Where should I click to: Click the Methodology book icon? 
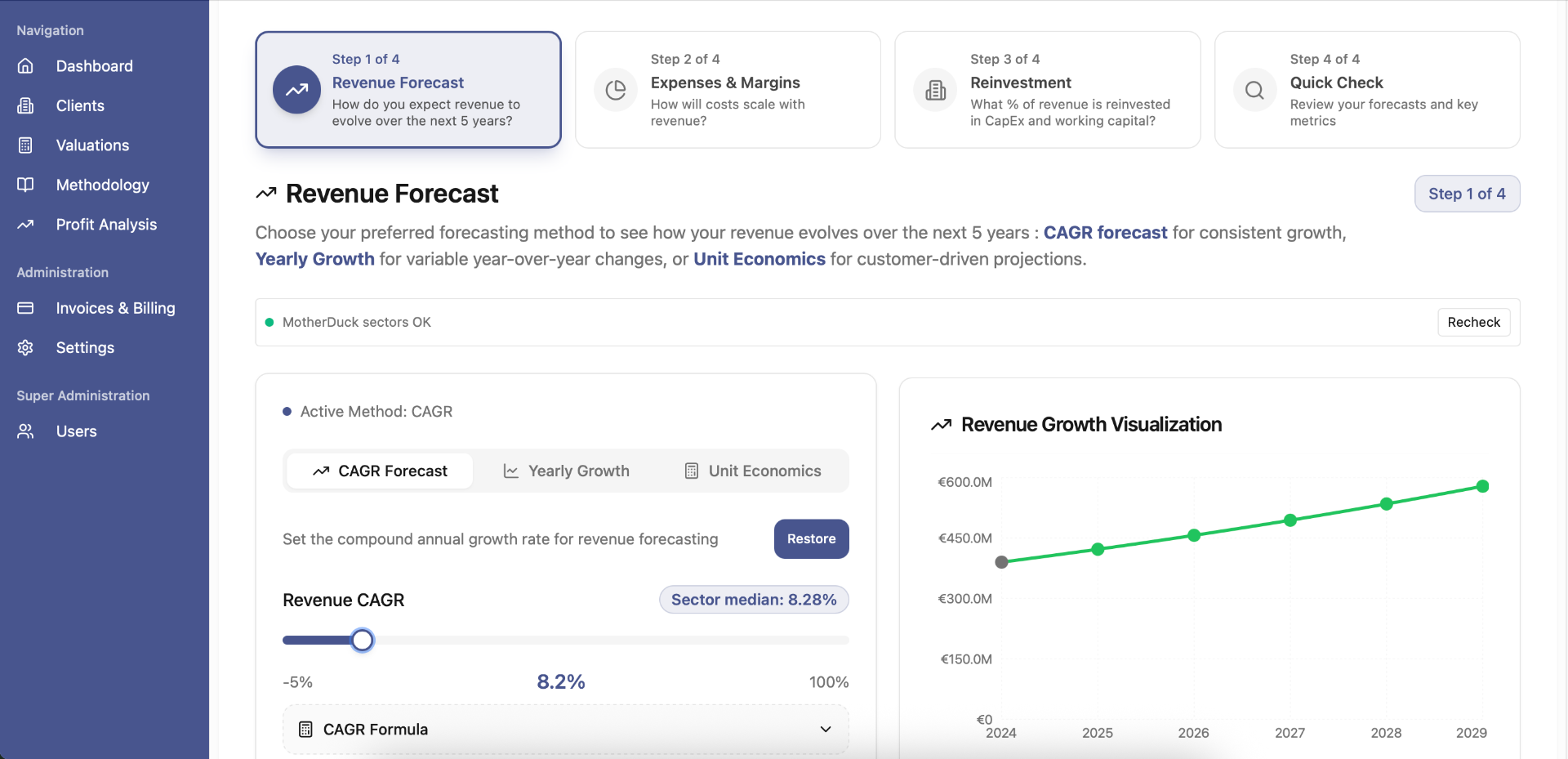25,185
